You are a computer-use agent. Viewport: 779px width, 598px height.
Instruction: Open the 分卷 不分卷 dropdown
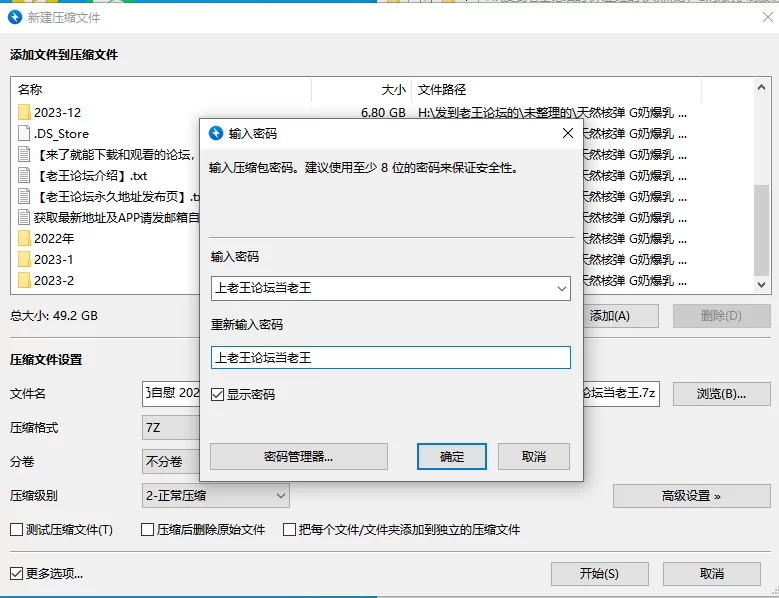point(170,461)
